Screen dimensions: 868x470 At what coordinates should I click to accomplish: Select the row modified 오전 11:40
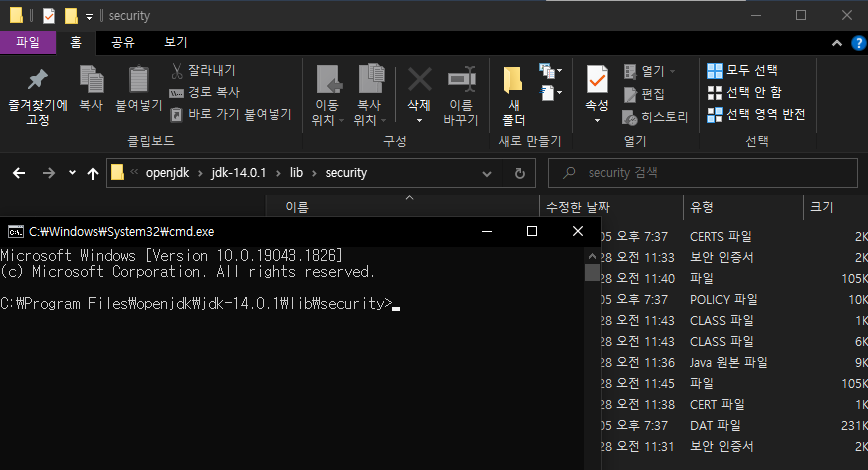[x=734, y=278]
